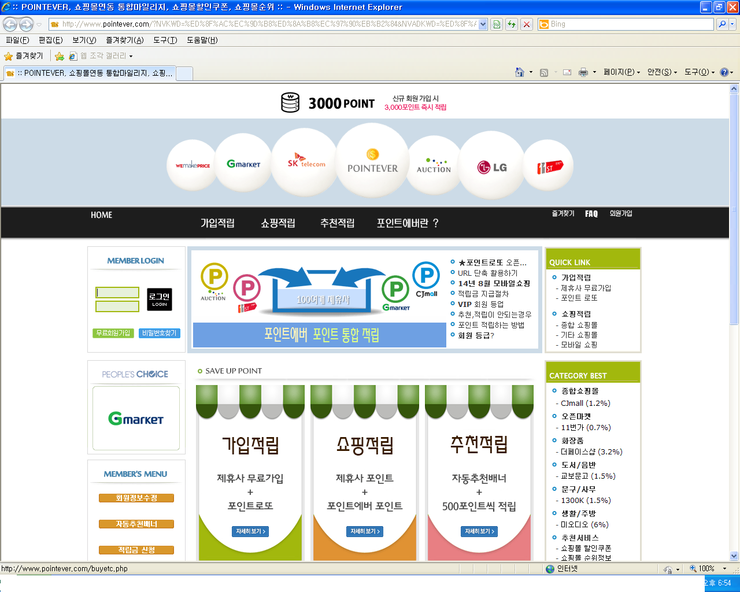
Task: Click the password input field
Action: click(117, 307)
